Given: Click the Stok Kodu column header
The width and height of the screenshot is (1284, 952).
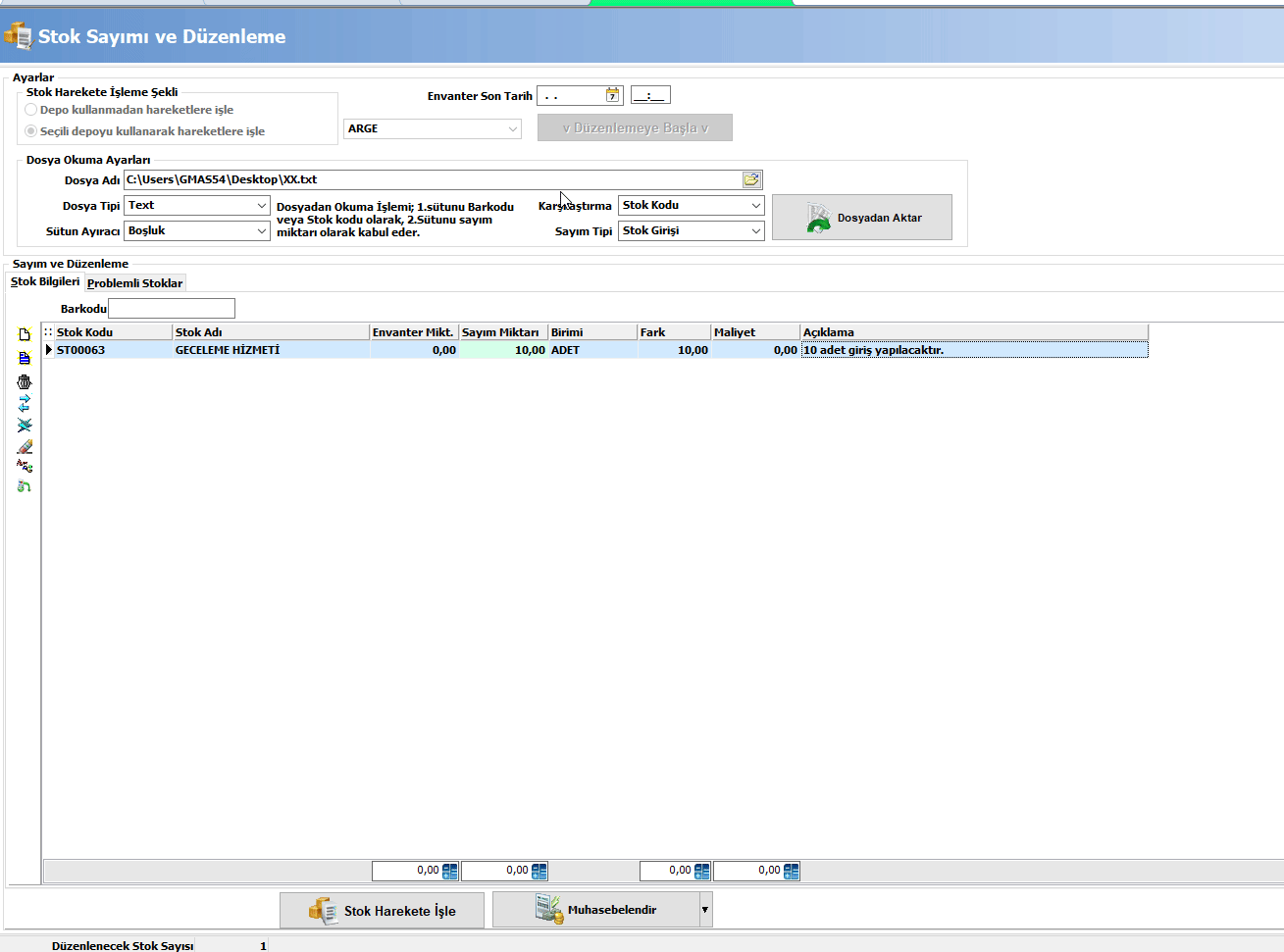Looking at the screenshot, I should (x=113, y=332).
